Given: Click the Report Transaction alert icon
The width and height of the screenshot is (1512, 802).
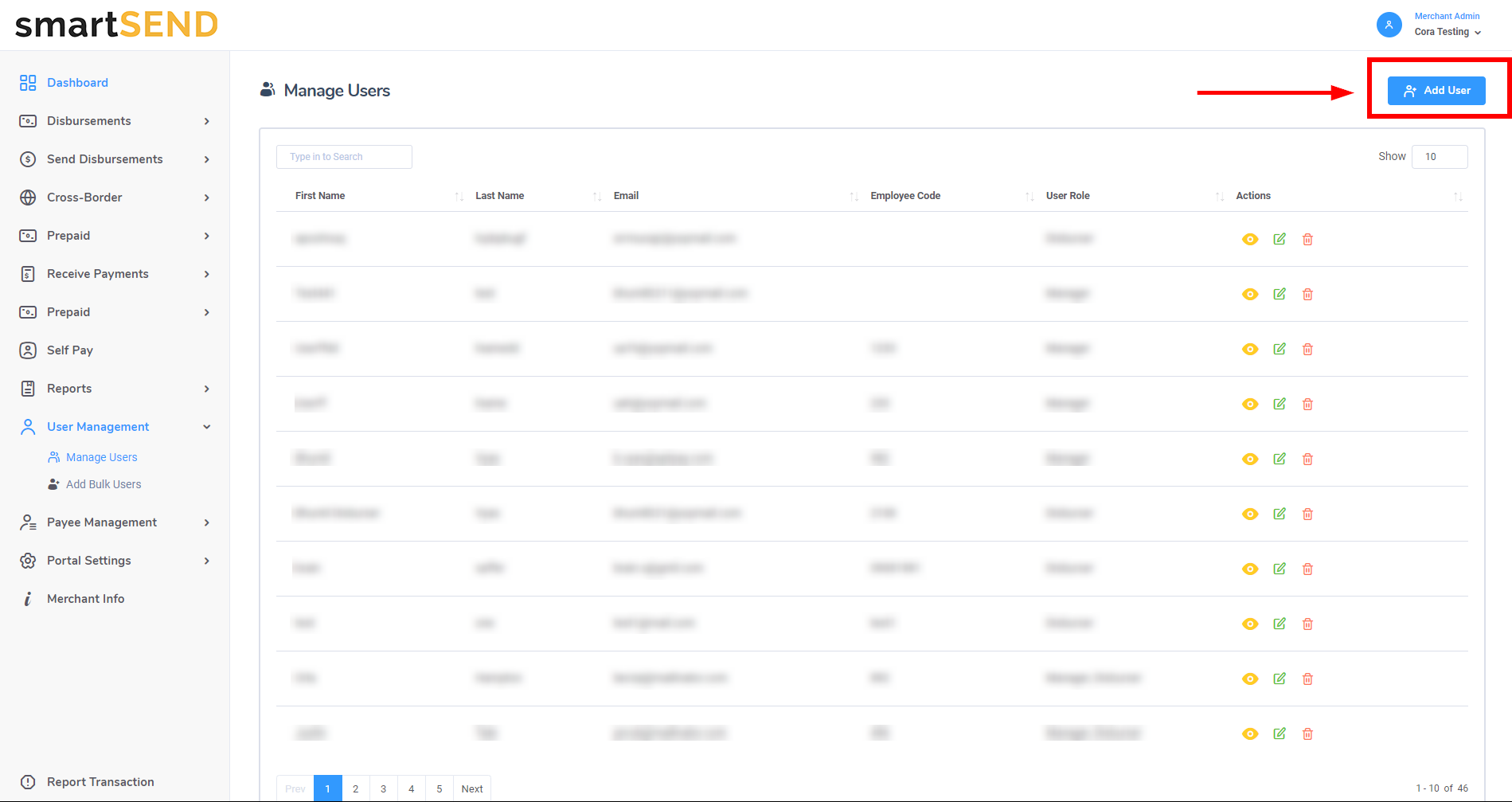Looking at the screenshot, I should pos(28,782).
